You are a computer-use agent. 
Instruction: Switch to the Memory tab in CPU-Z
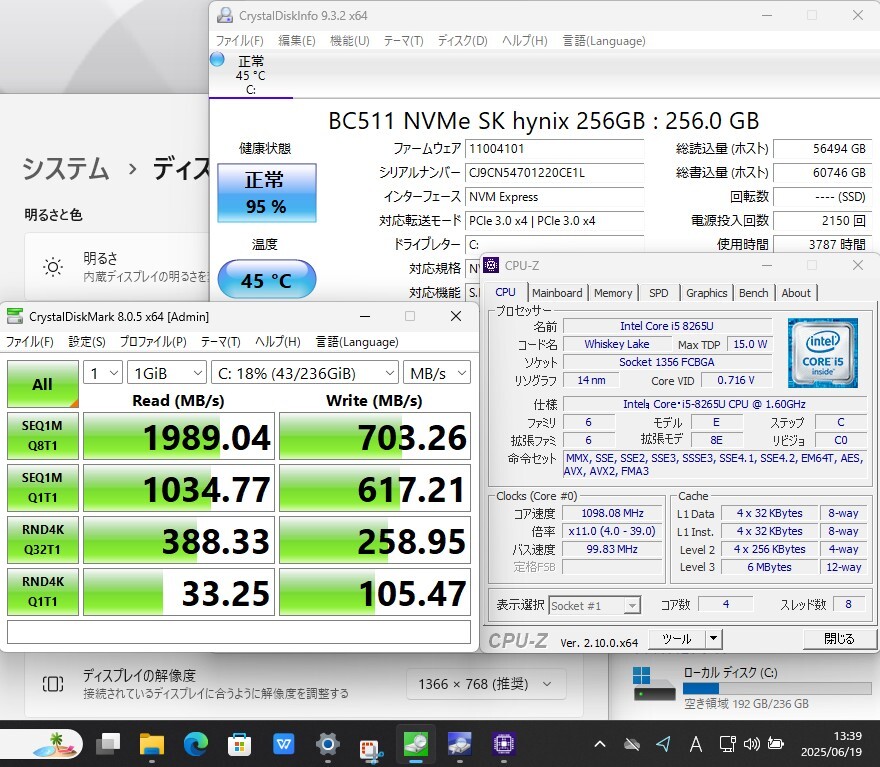(613, 293)
